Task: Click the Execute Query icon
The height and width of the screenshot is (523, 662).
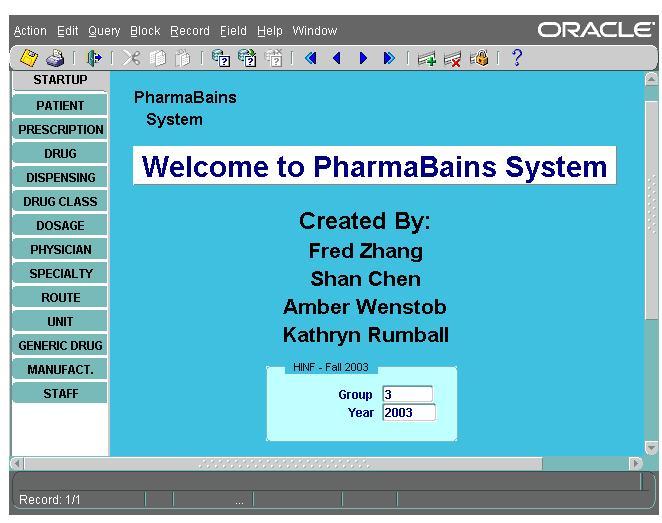Action: (247, 58)
